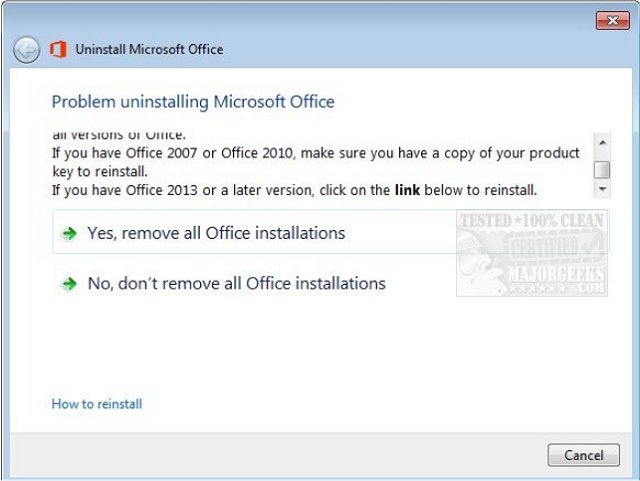Choose Yes, remove all Office installations

(216, 233)
